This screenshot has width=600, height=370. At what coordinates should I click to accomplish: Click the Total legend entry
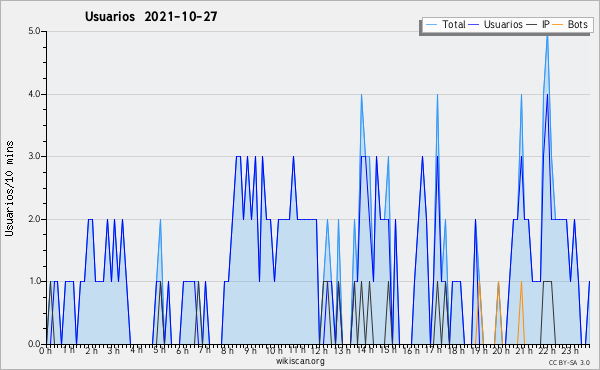(446, 24)
